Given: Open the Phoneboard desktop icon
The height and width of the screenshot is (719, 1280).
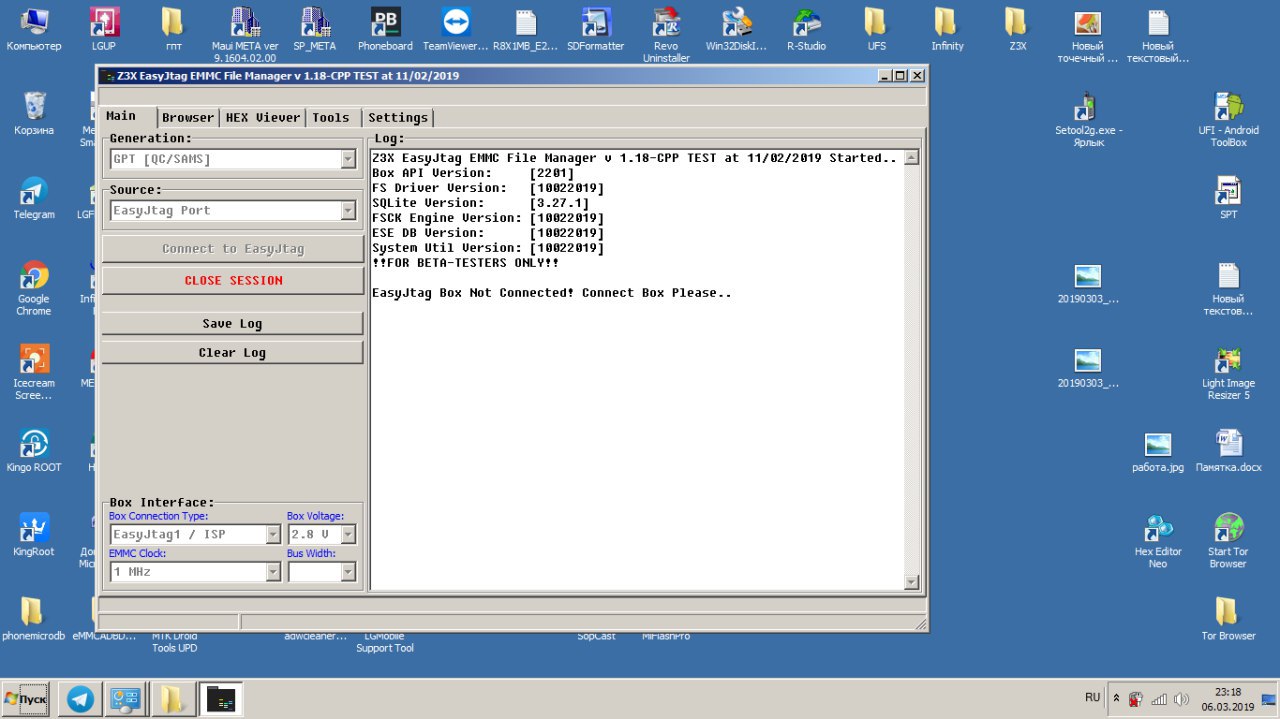Looking at the screenshot, I should point(386,30).
